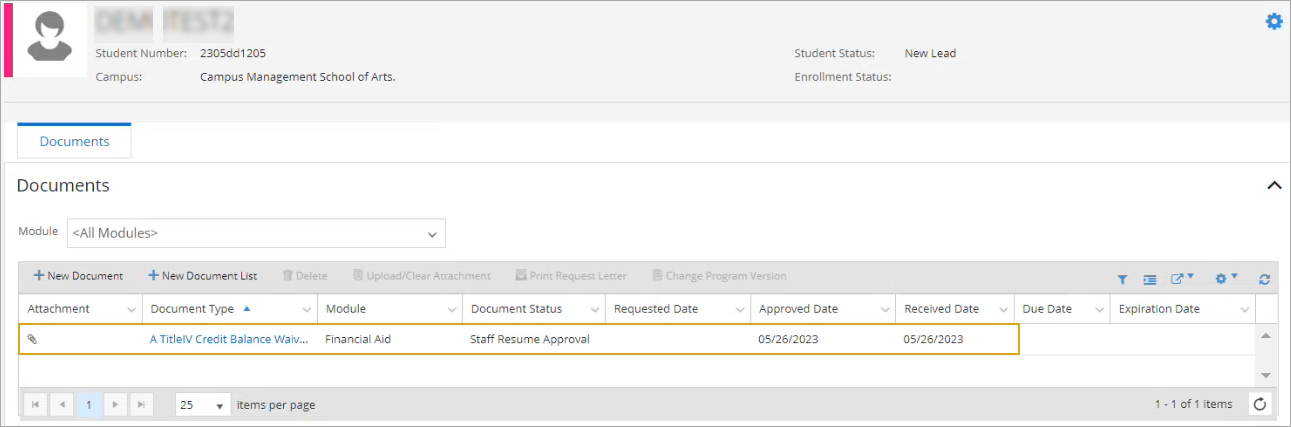This screenshot has height=427, width=1291.
Task: Open the Expiration Date column menu arrow
Action: pos(1242,310)
